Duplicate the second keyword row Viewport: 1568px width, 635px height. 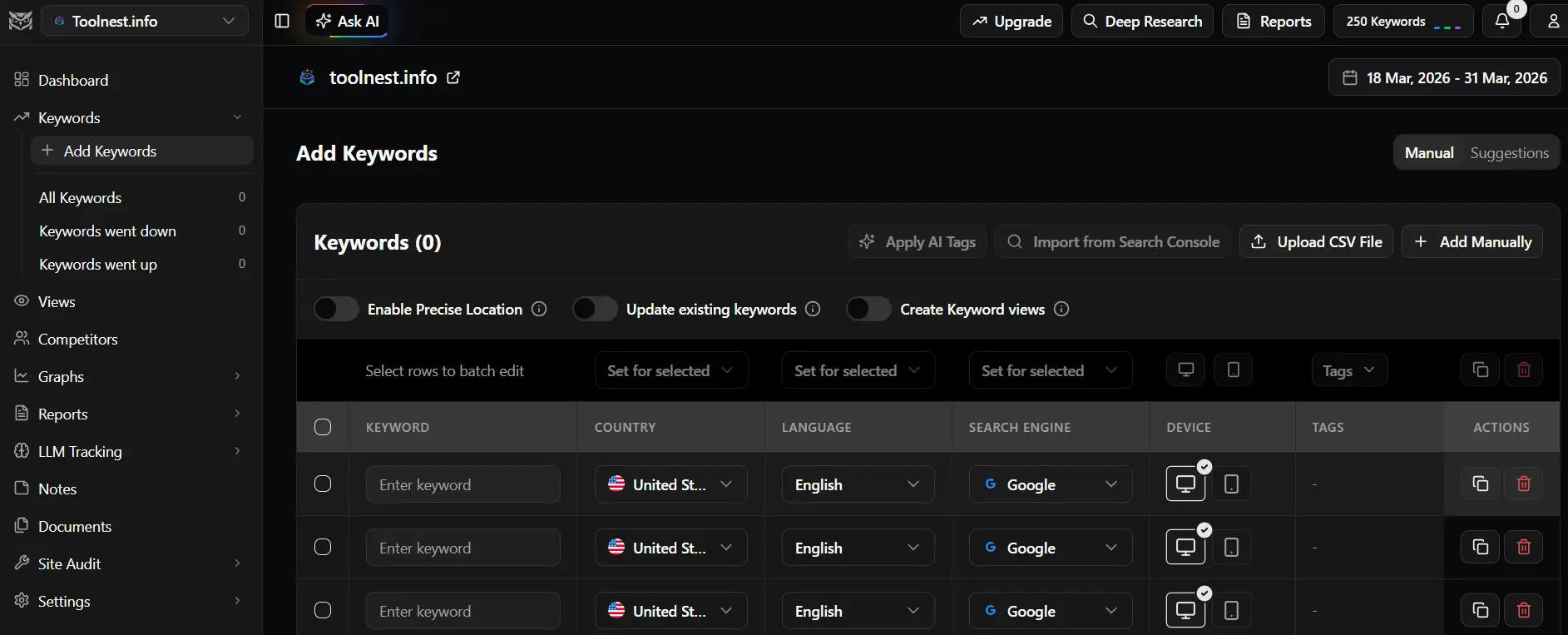pyautogui.click(x=1480, y=547)
